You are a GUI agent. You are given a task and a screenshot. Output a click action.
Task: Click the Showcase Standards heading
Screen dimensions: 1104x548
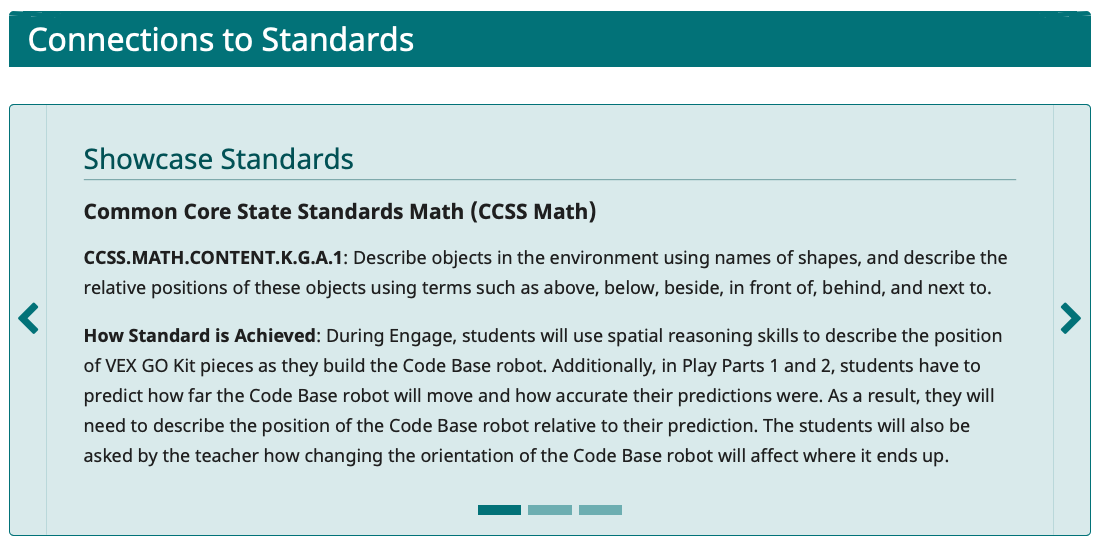[218, 159]
